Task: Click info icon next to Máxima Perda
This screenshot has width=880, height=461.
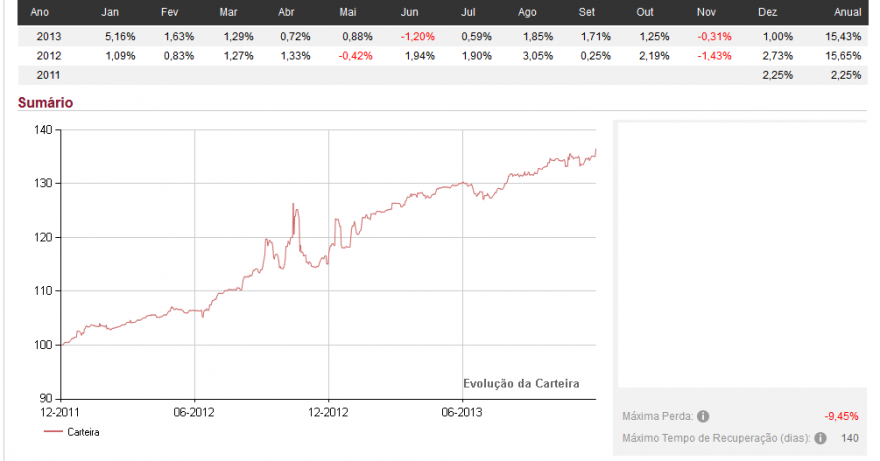Action: [x=703, y=417]
